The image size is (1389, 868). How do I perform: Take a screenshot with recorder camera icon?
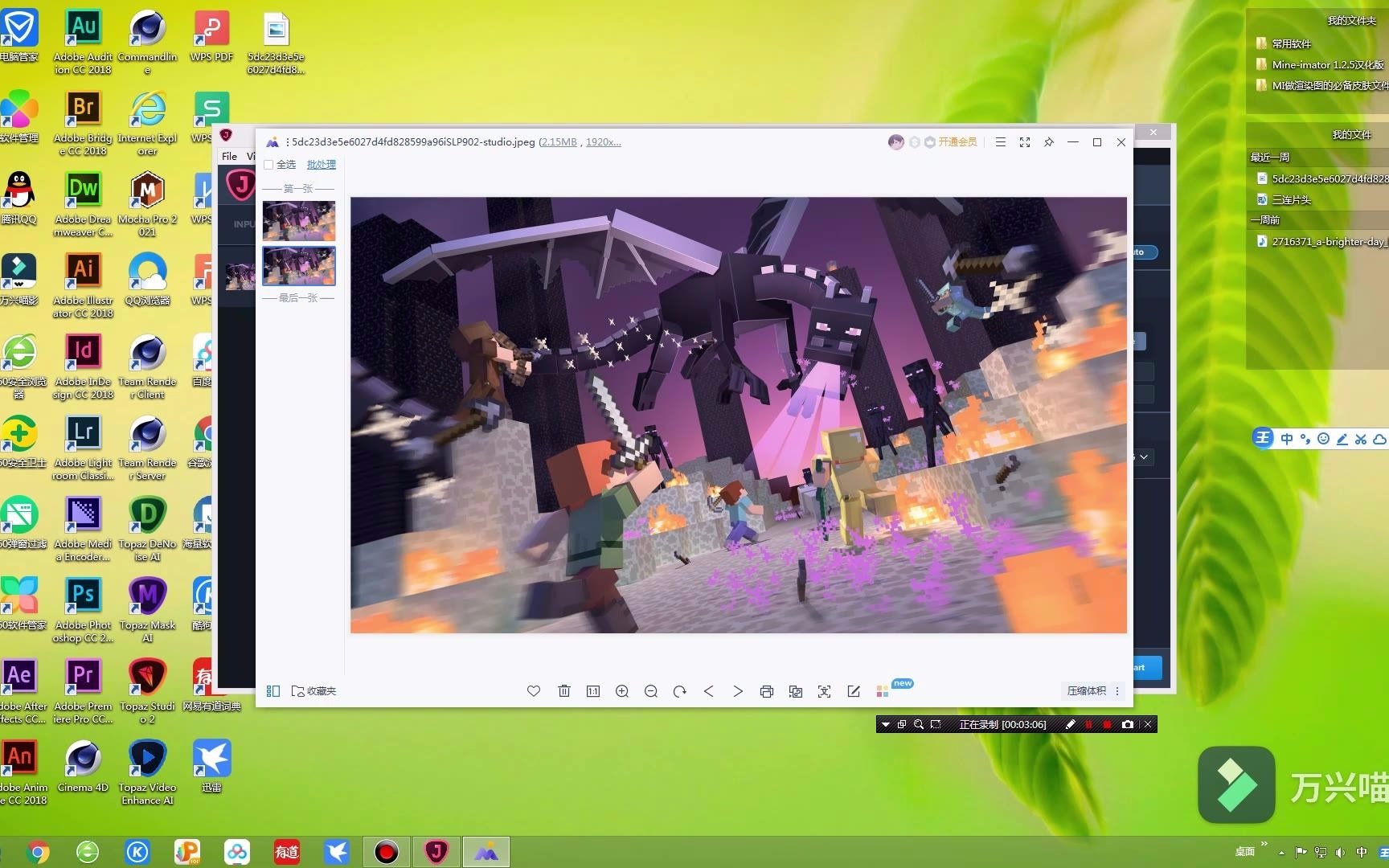1128,725
